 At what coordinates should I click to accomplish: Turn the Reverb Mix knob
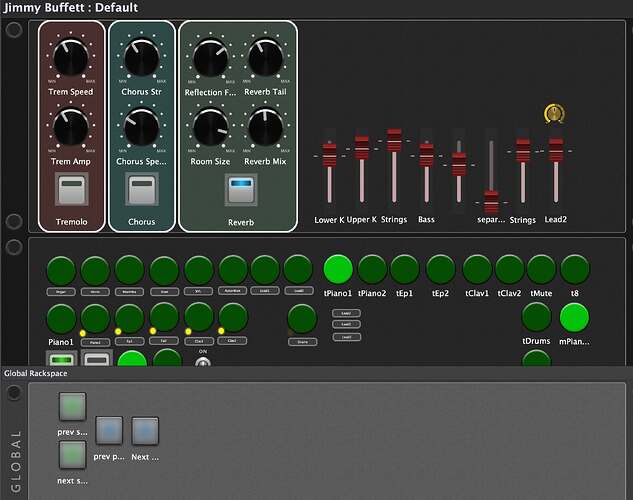(x=265, y=127)
